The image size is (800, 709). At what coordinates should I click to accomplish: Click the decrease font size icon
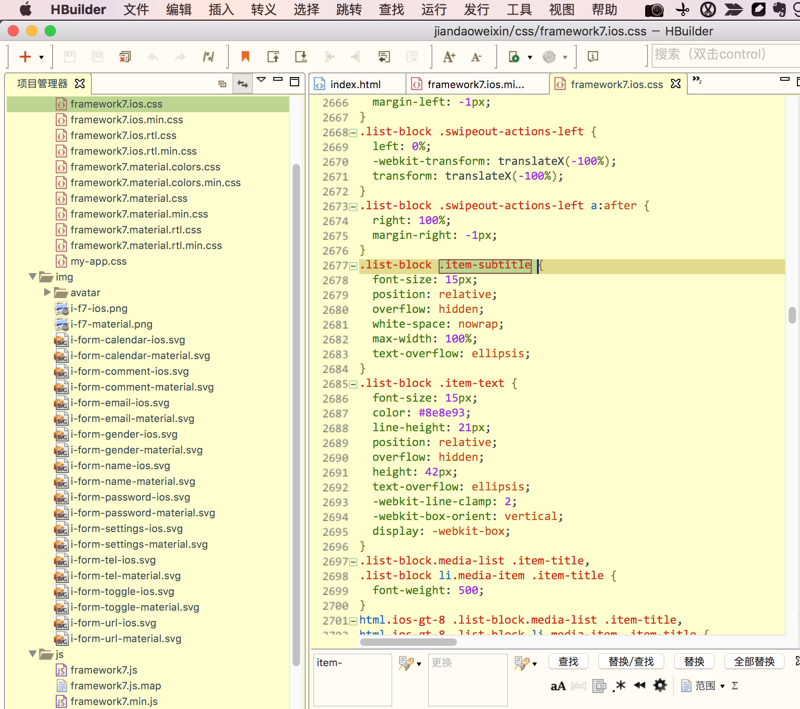click(476, 57)
